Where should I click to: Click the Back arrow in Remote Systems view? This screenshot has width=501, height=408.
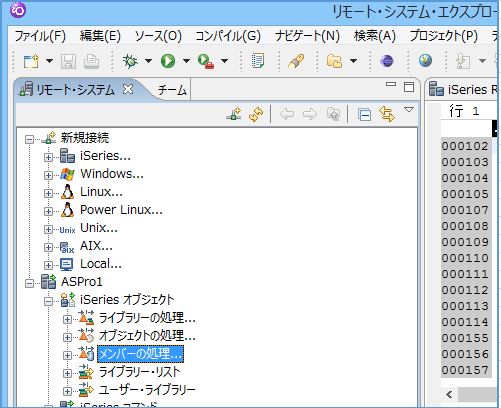[287, 115]
